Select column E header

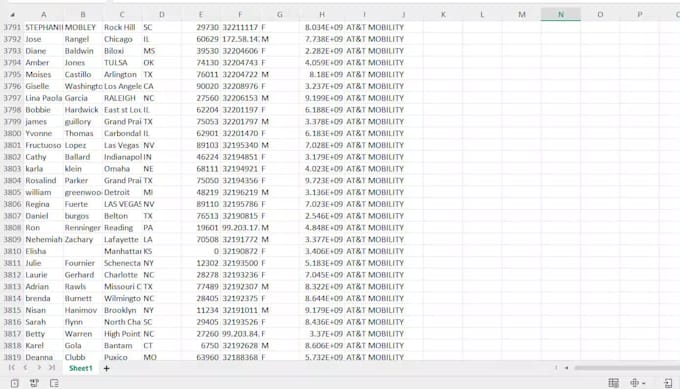(201, 14)
